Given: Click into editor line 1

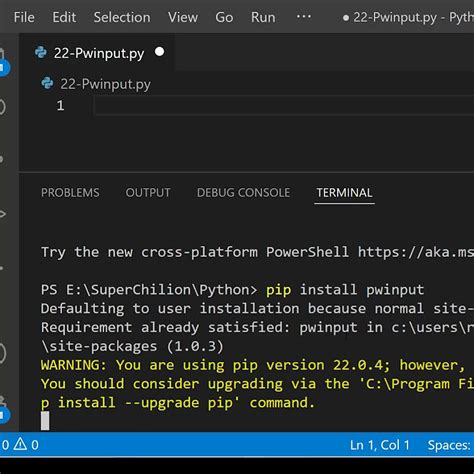Looking at the screenshot, I should click(x=283, y=106).
